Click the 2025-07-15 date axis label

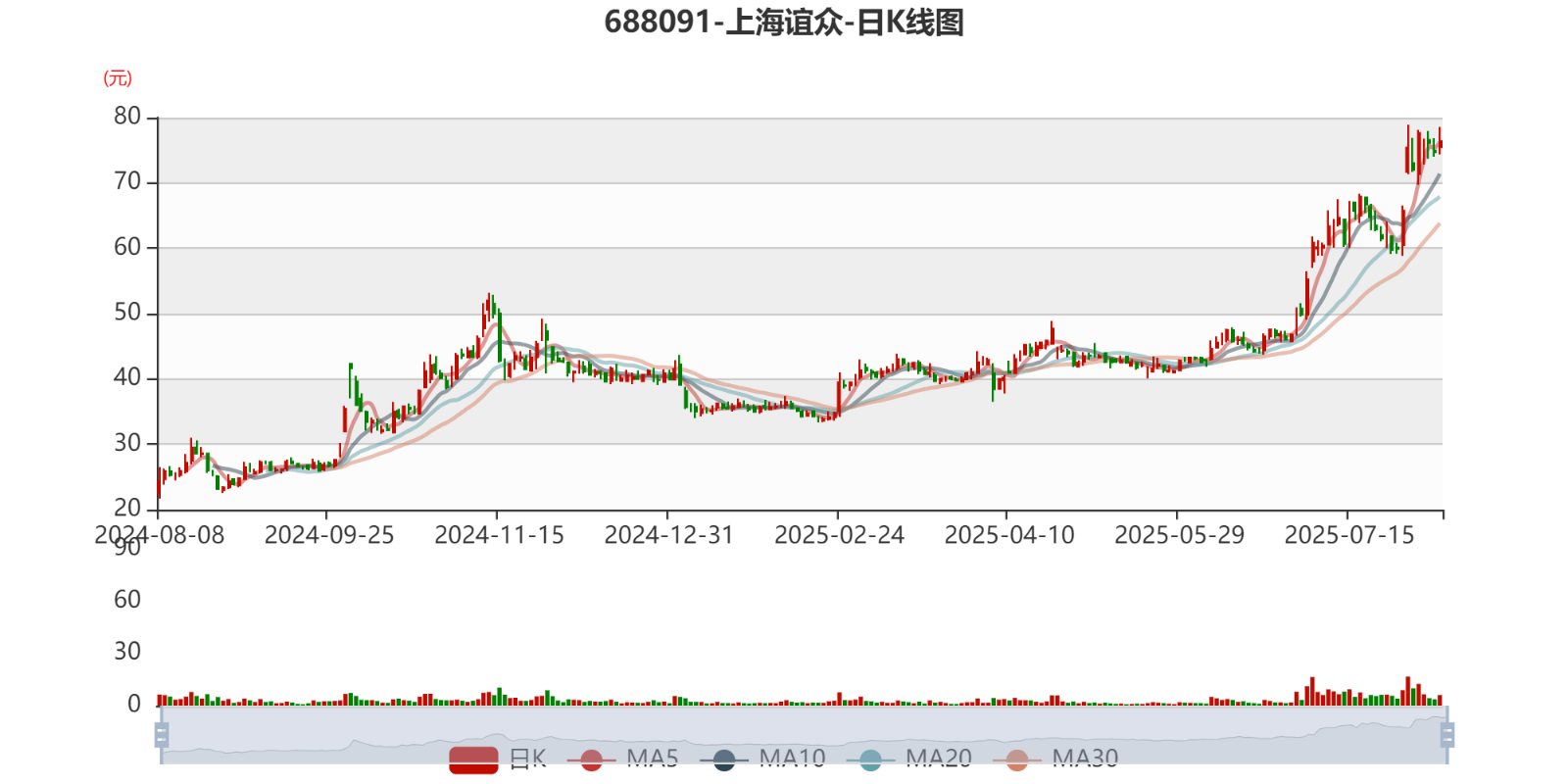pyautogui.click(x=1349, y=535)
